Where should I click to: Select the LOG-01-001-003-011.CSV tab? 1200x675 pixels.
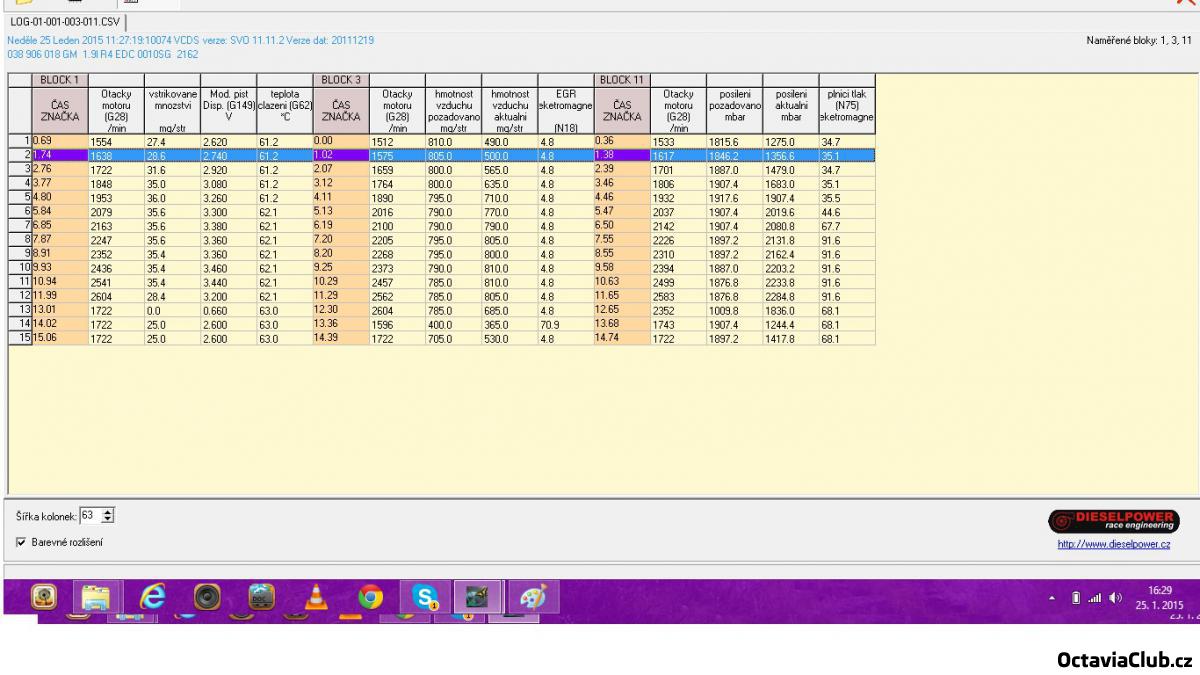66,21
